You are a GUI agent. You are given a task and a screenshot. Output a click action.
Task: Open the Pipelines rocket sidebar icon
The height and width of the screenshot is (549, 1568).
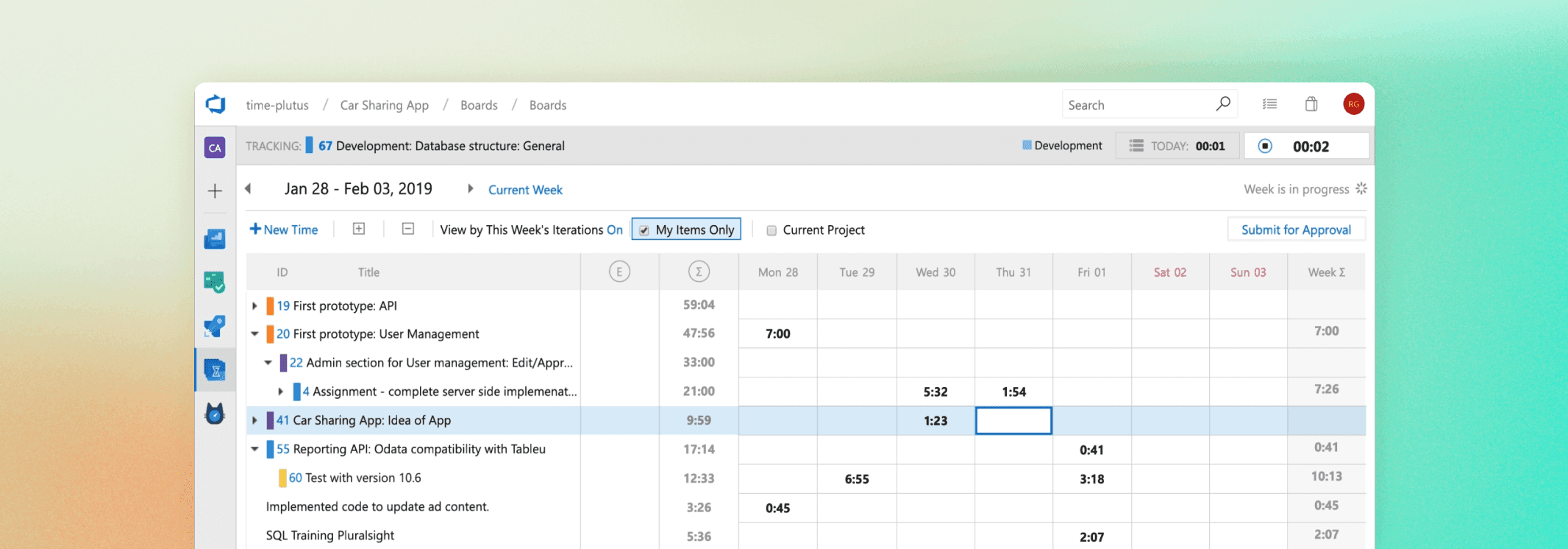pos(215,326)
